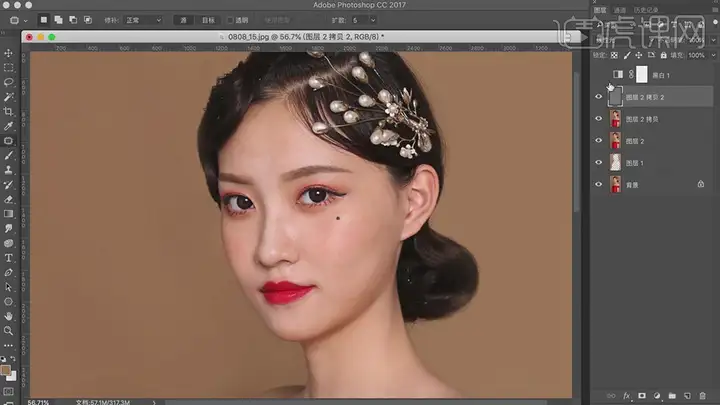Enable the 透明 checkbox

point(231,20)
